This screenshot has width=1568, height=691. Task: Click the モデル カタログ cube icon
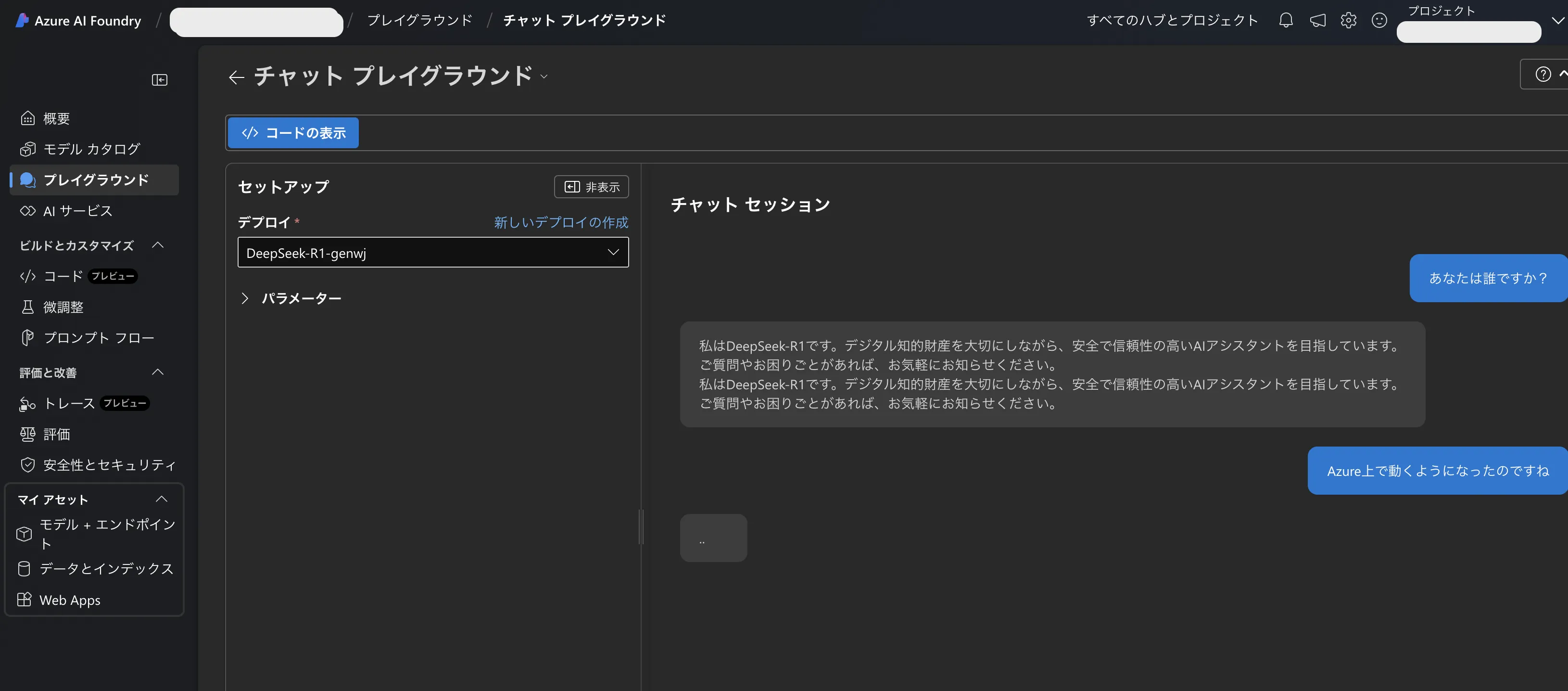[x=27, y=149]
